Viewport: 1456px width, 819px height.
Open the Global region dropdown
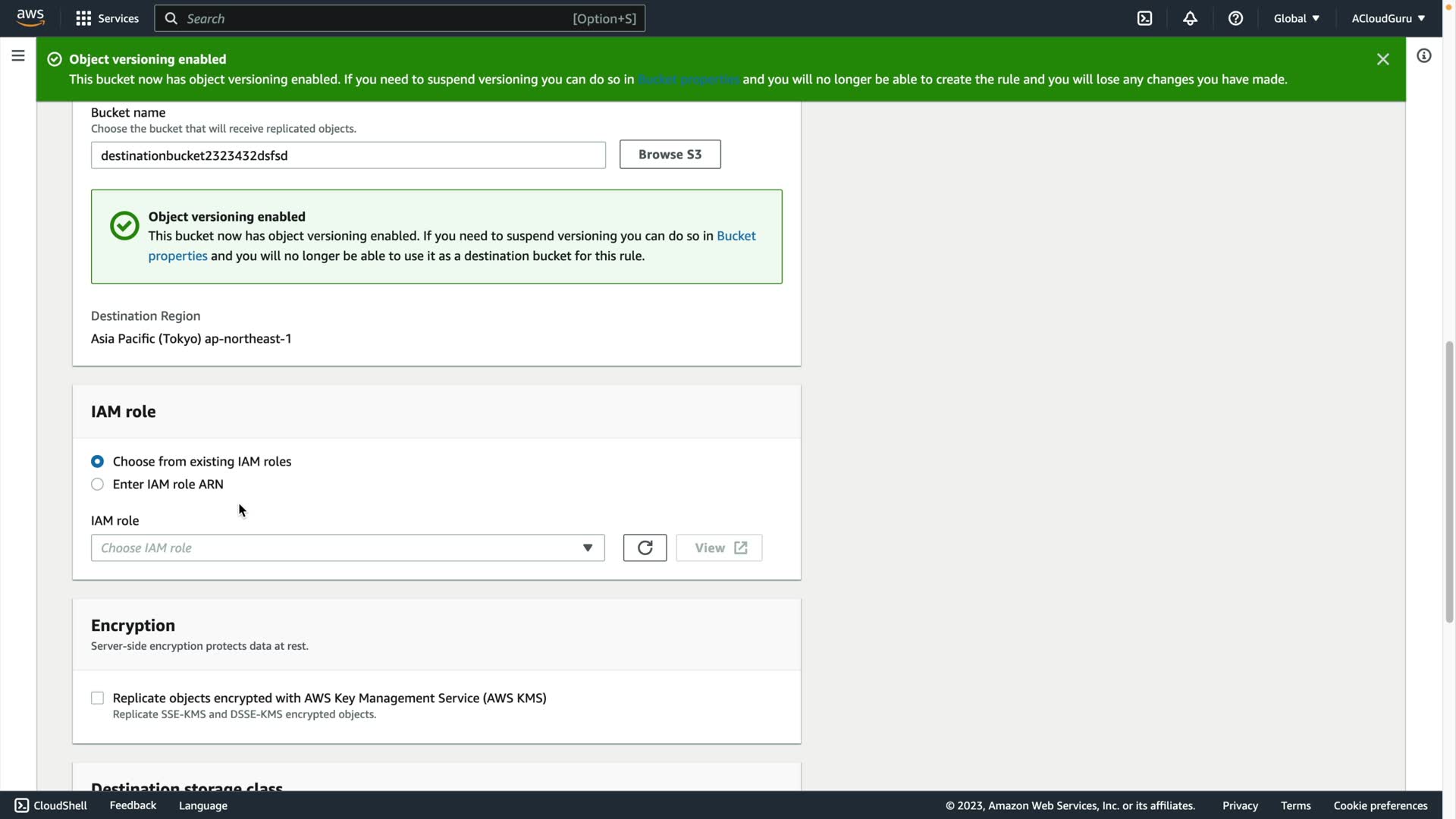pyautogui.click(x=1296, y=18)
